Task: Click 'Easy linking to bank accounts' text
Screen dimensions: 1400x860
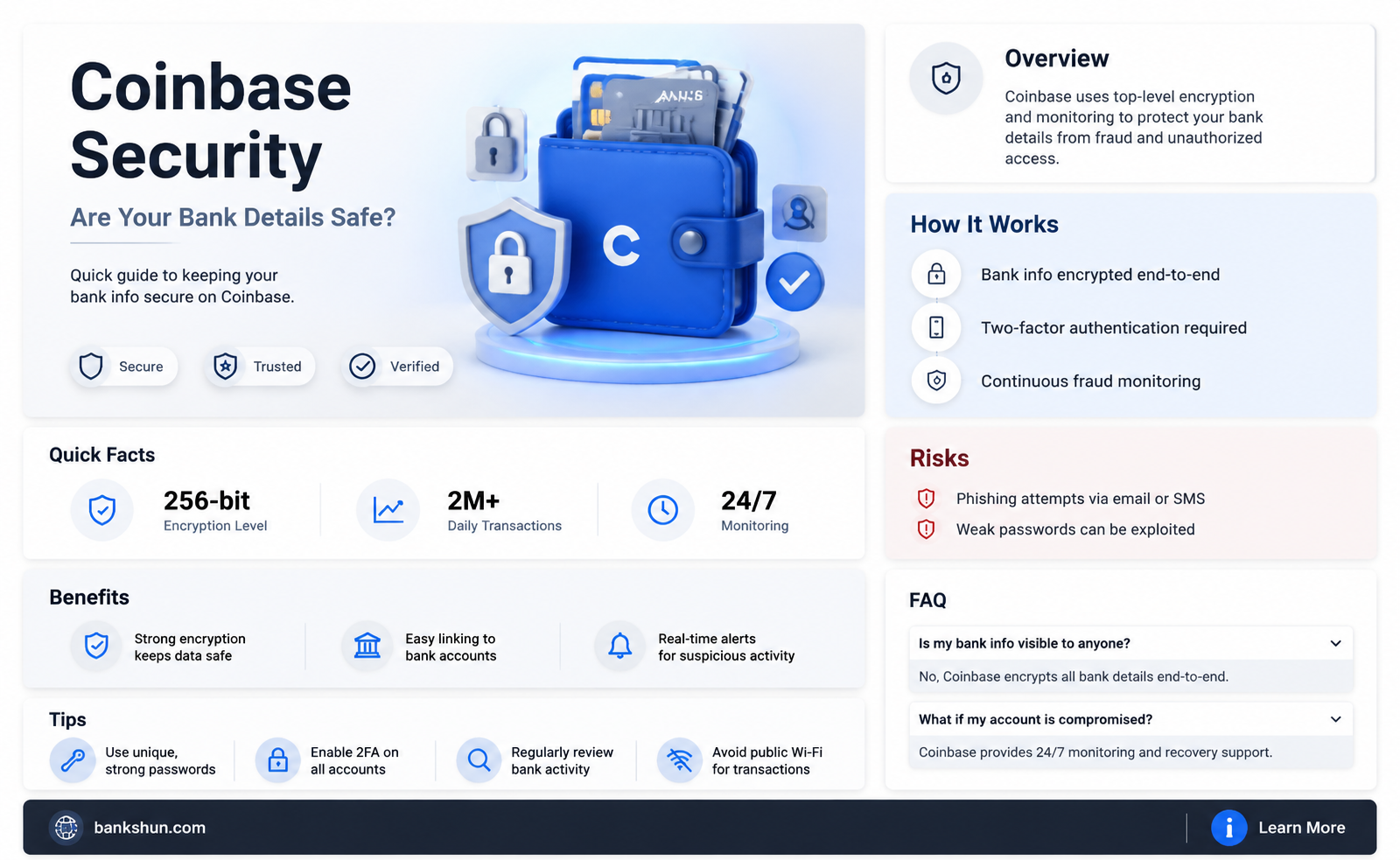Action: tap(451, 647)
